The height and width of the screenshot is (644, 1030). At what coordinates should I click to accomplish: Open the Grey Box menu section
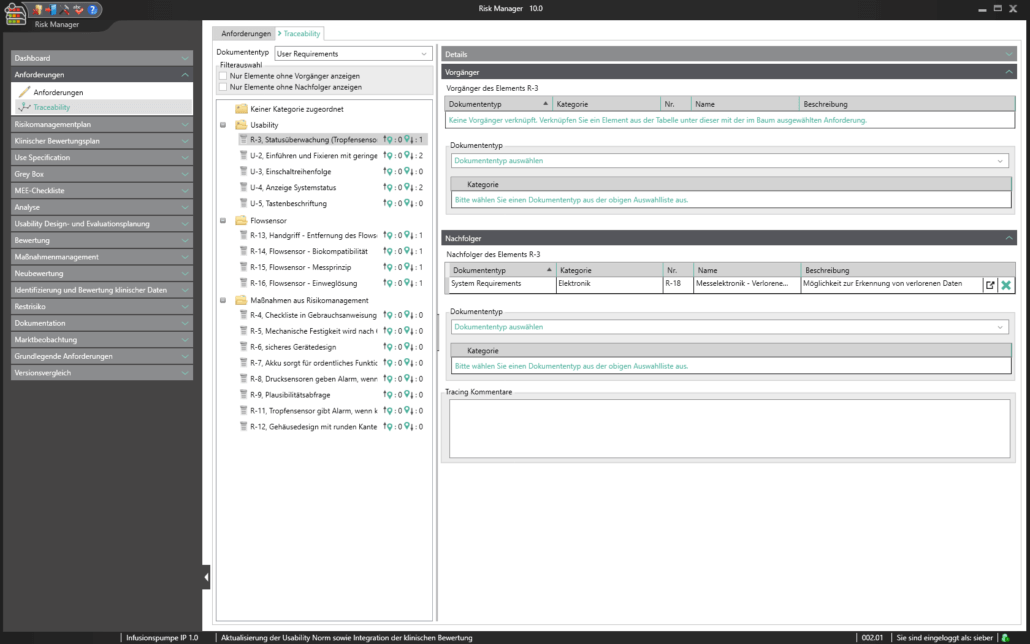pos(102,174)
